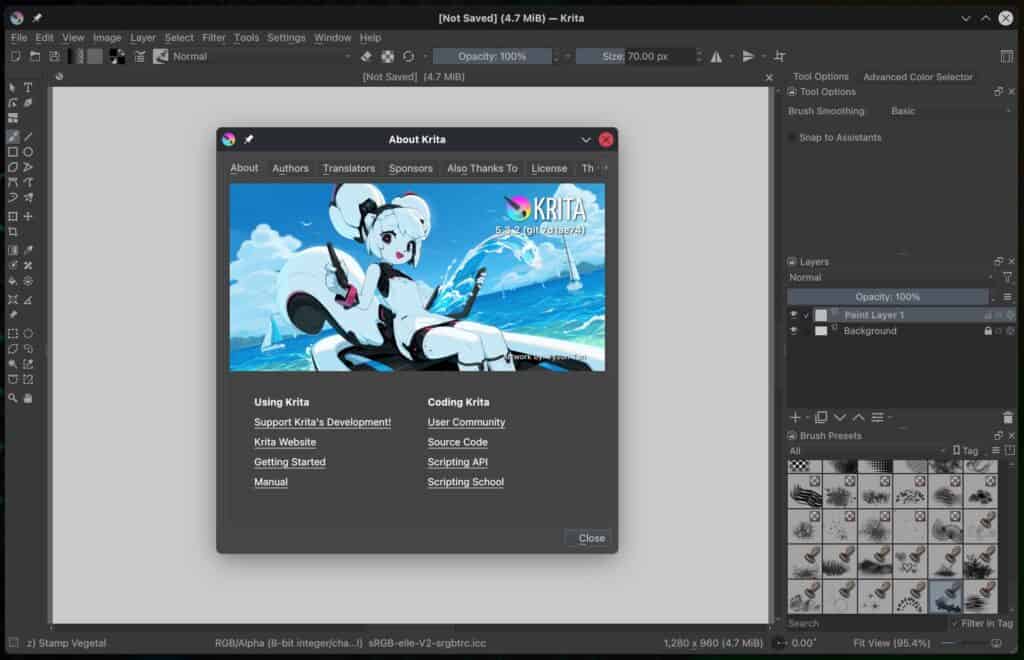Save the document via toolbar icon
The image size is (1024, 660).
coord(55,57)
